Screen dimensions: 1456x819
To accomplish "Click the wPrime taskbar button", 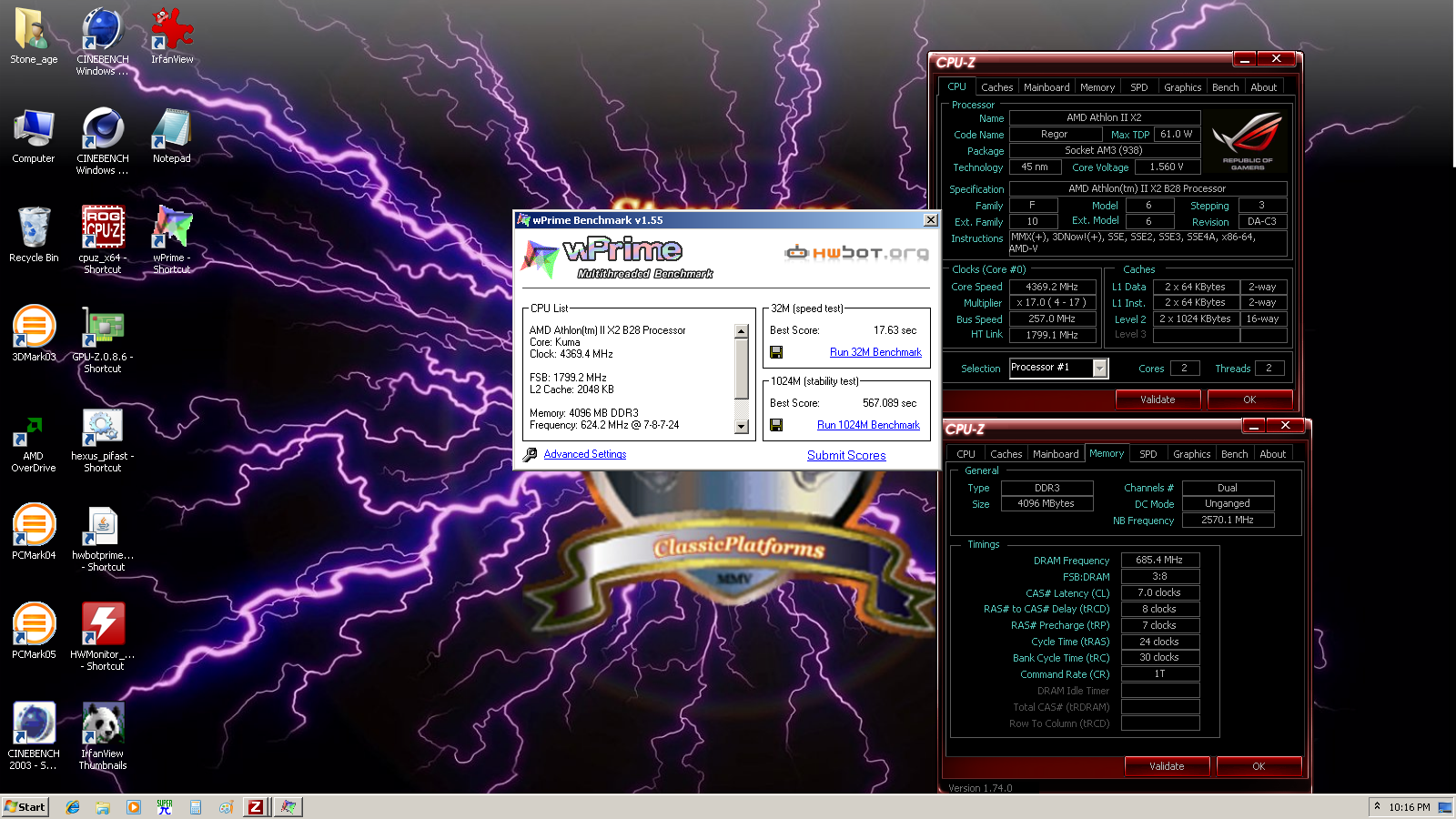I will point(288,807).
